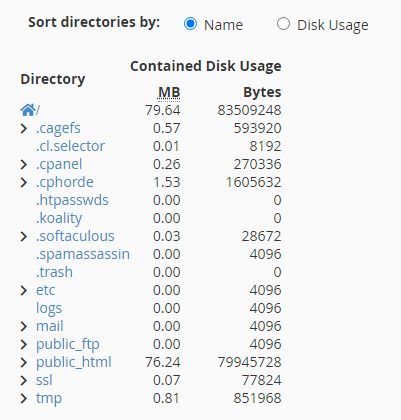The width and height of the screenshot is (401, 420).
Task: Expand the mail directory
Action: [x=24, y=326]
